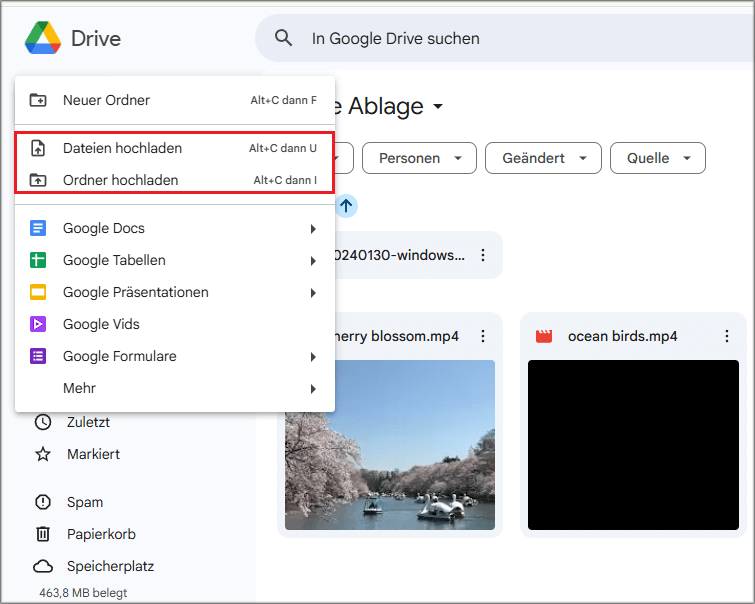755x604 pixels.
Task: Click the Drive title text in header
Action: point(96,39)
